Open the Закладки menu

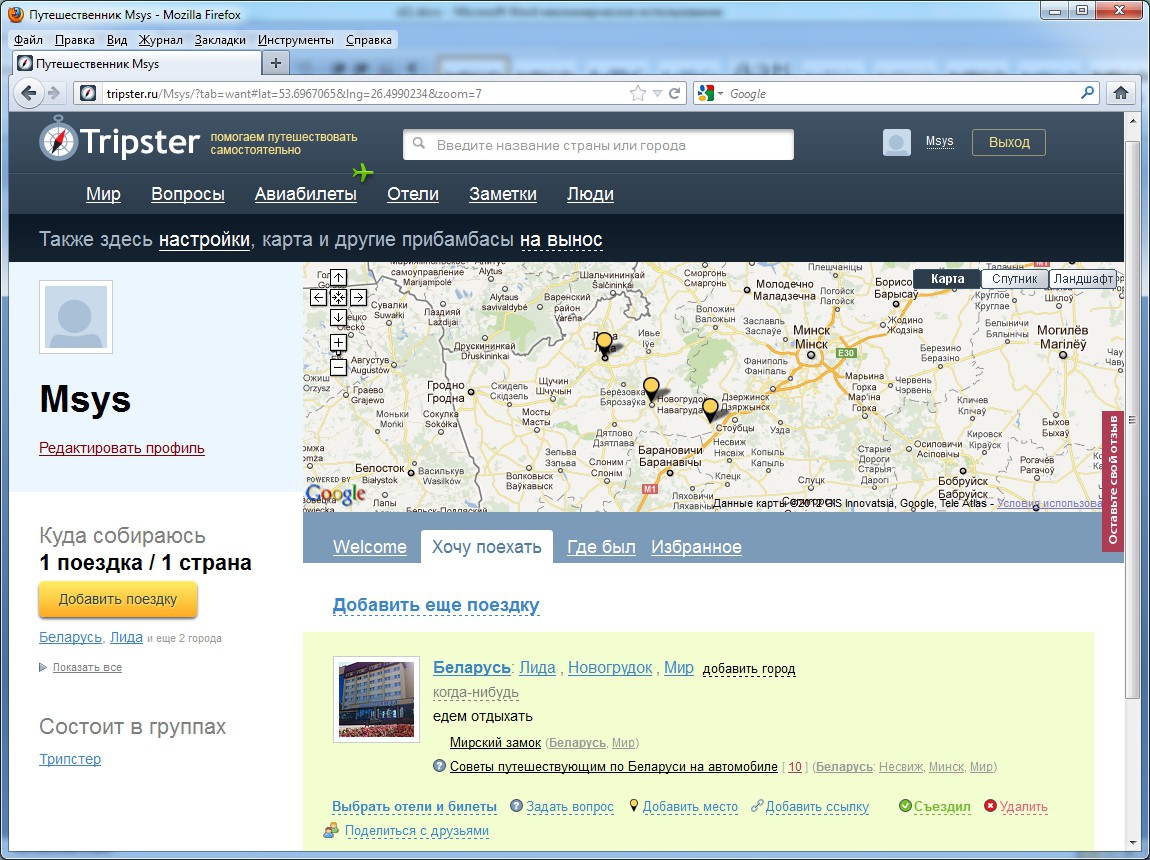(220, 40)
